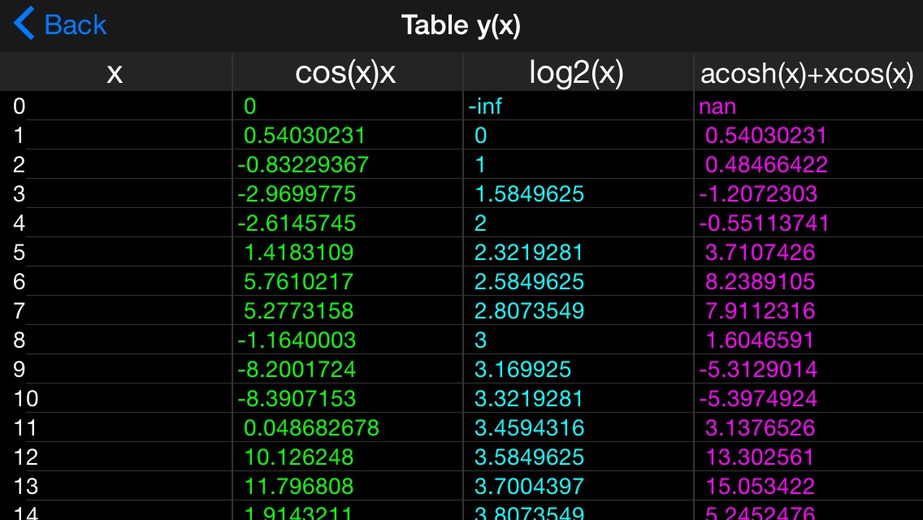The width and height of the screenshot is (923, 520).
Task: Tap the value 1.4183109
Action: click(298, 252)
